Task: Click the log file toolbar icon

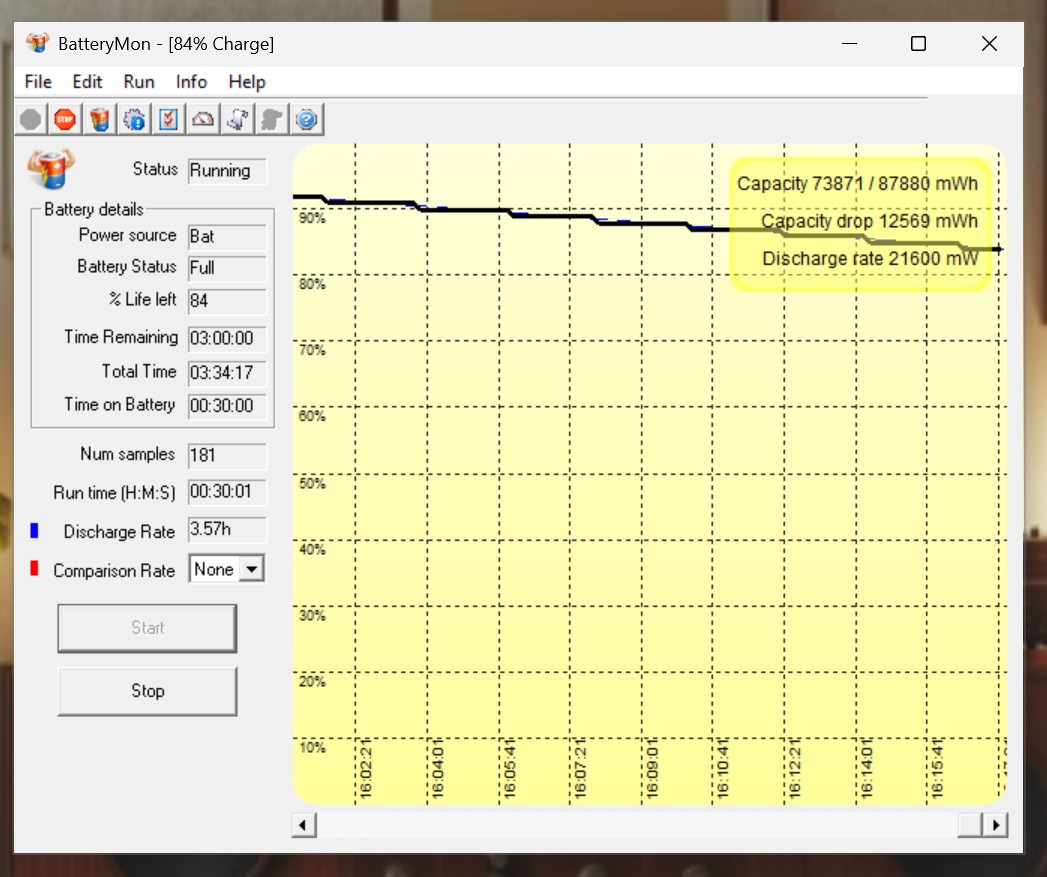Action: pos(238,120)
